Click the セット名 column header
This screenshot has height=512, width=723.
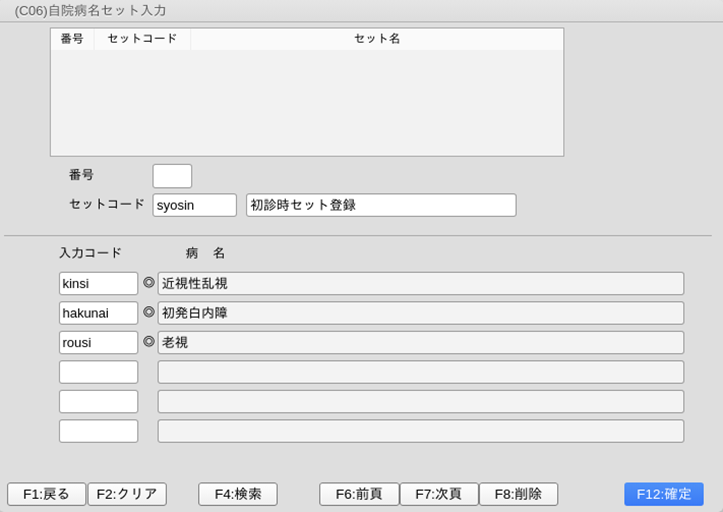click(x=376, y=39)
